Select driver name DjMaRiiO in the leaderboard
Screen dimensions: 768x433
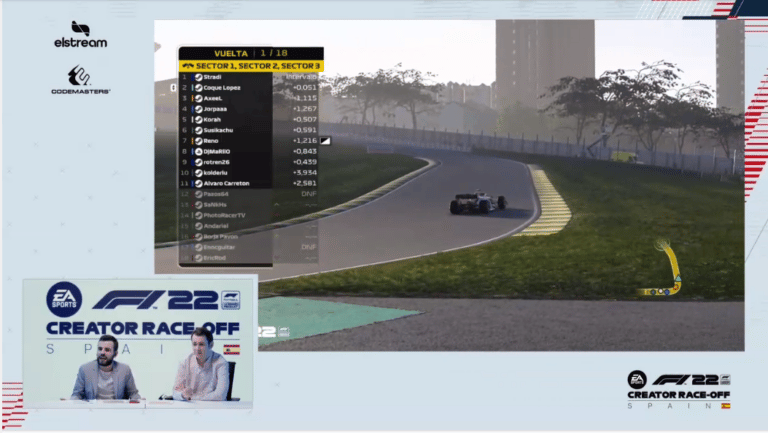coord(216,151)
